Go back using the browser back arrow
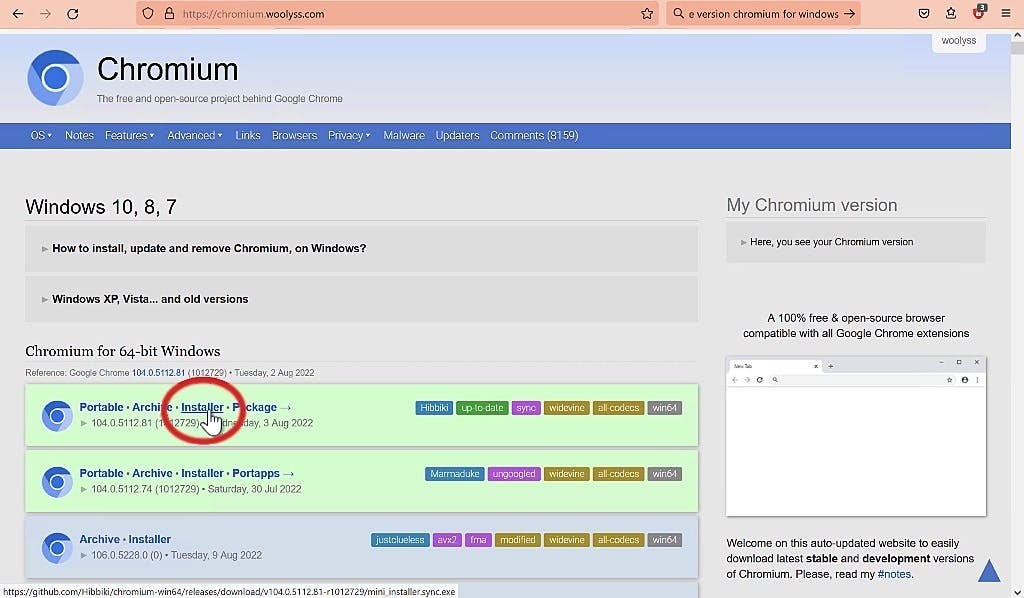 [18, 13]
